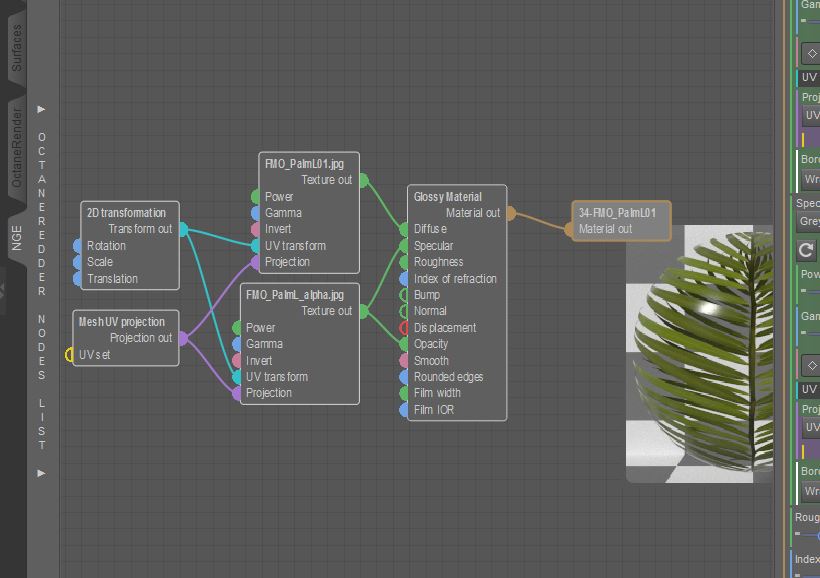Image resolution: width=820 pixels, height=578 pixels.
Task: Expand nodes list using arrow below LIST label
Action: pos(41,473)
